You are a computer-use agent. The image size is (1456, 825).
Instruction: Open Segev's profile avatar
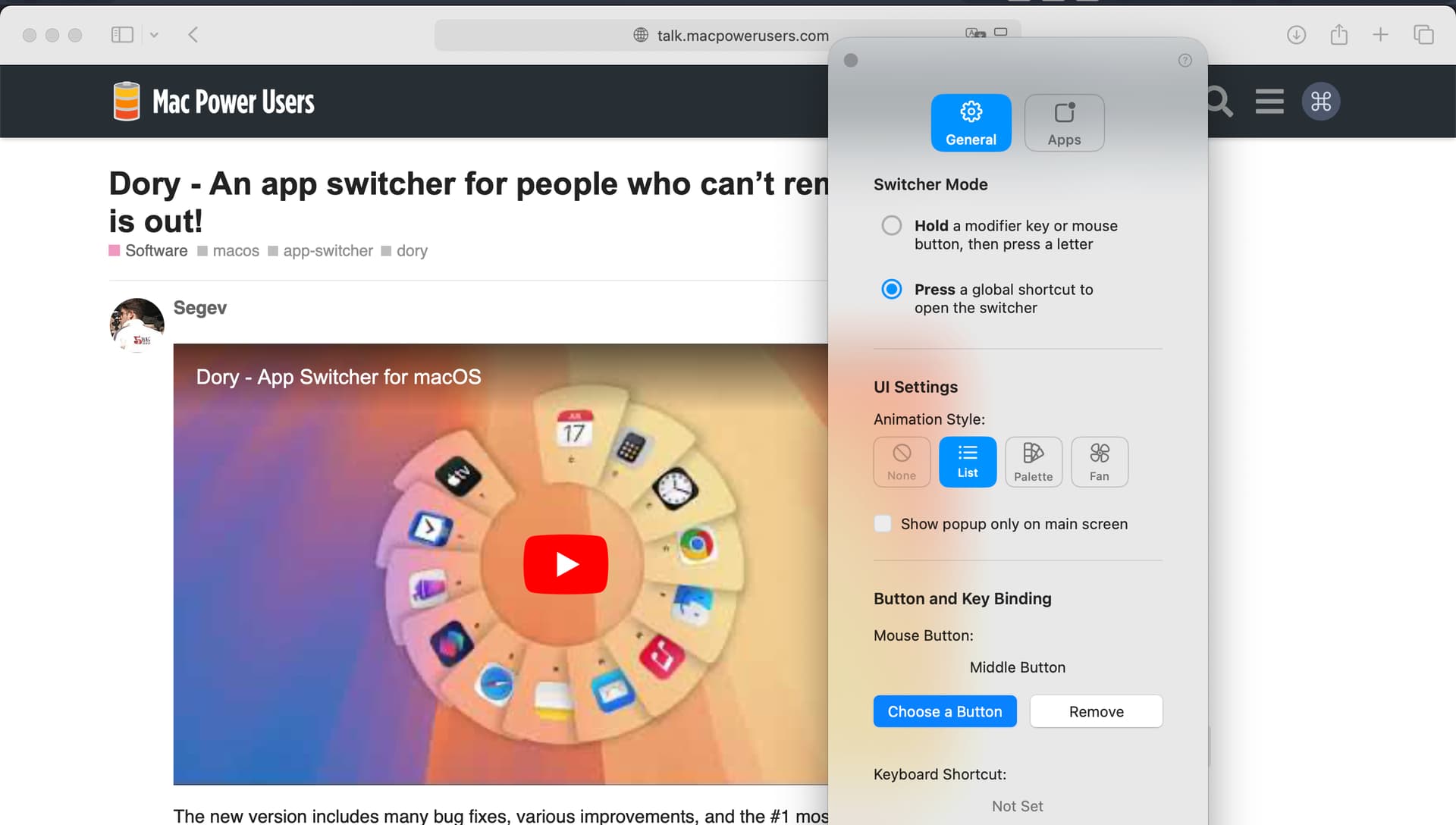(137, 325)
